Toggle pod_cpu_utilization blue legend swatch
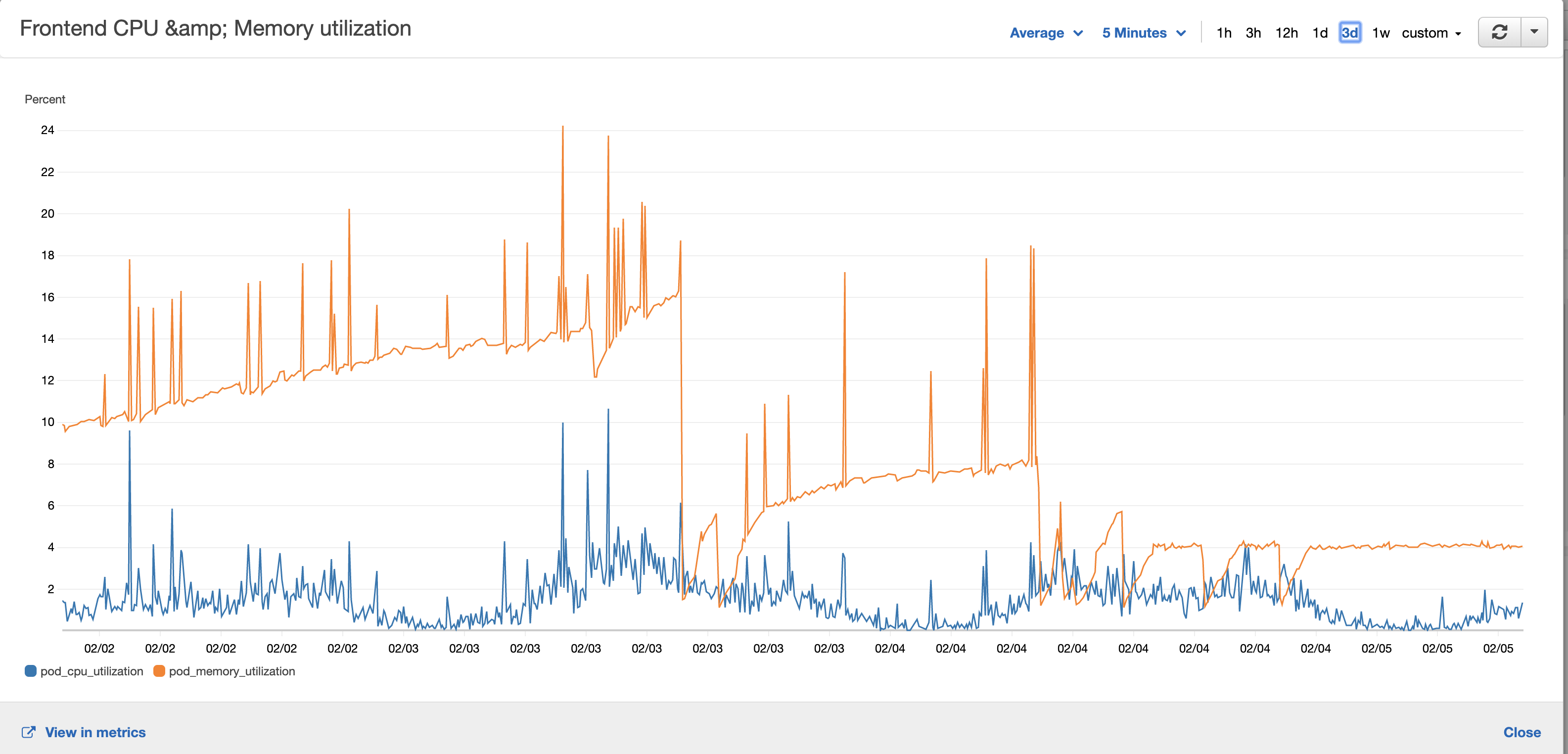The width and height of the screenshot is (1568, 754). click(x=31, y=671)
